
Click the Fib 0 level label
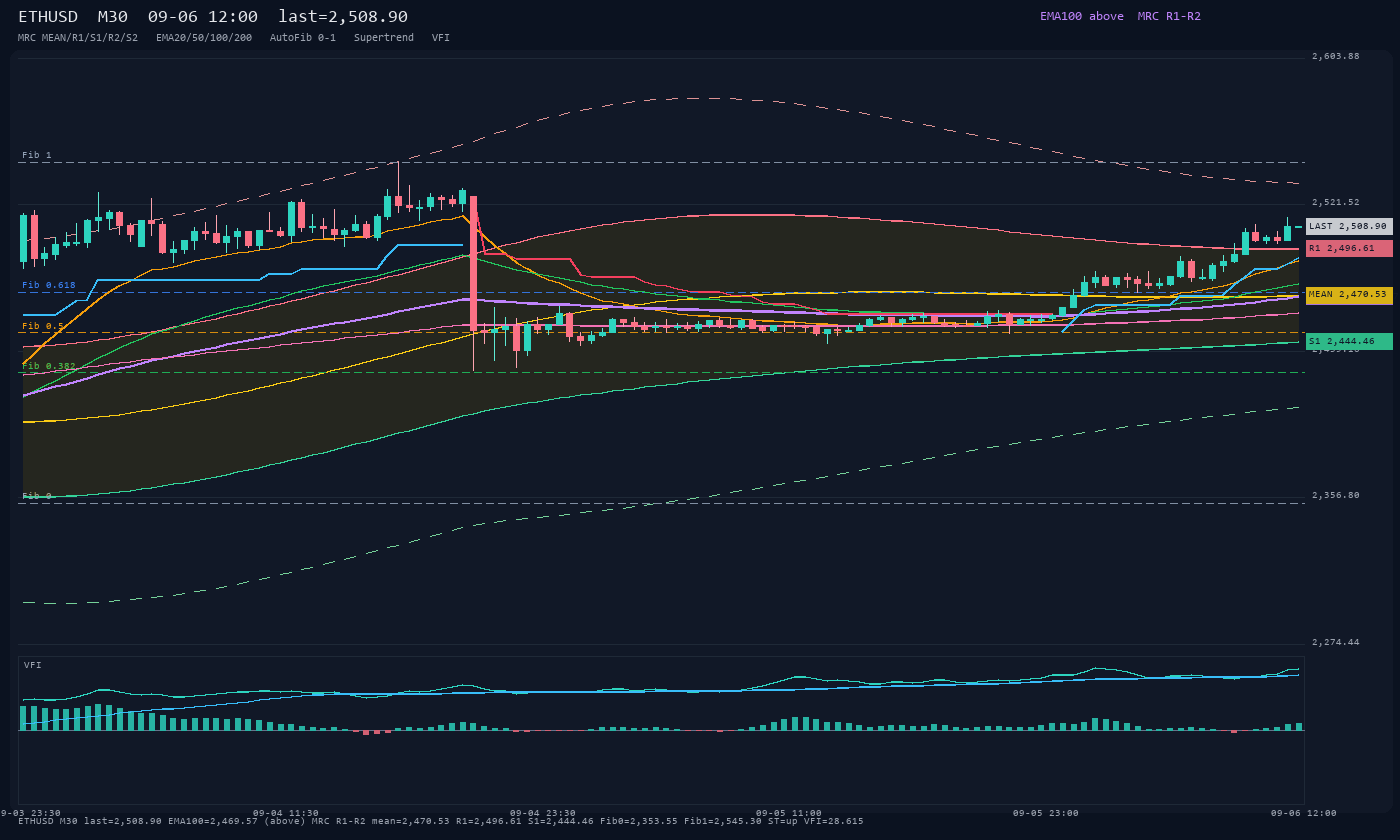point(37,496)
